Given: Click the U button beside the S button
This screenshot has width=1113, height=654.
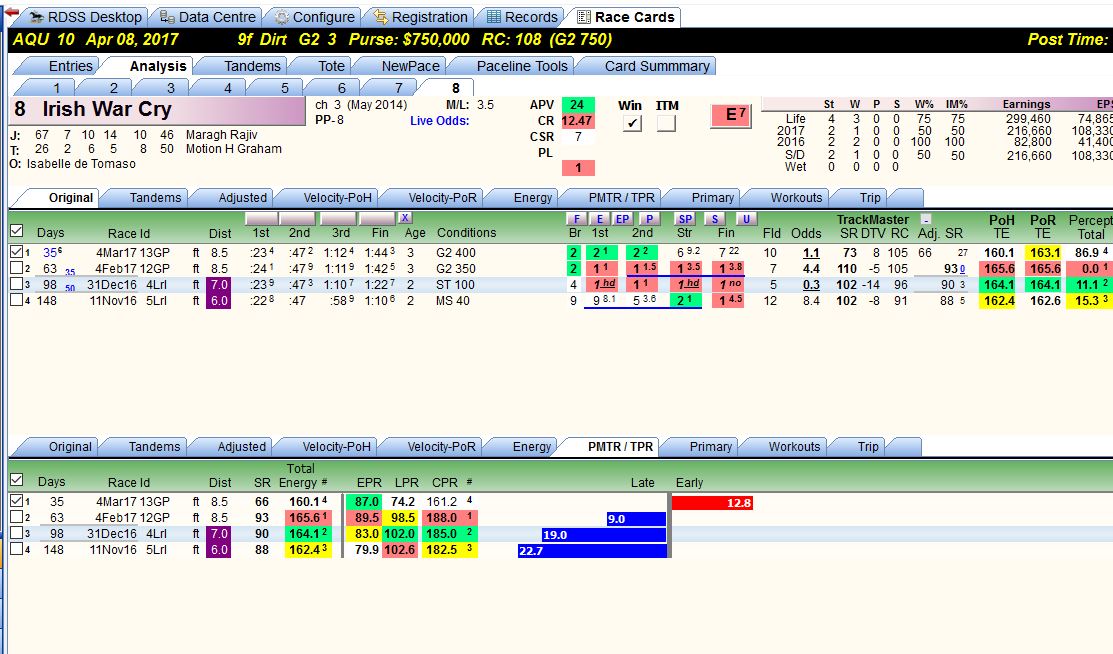Looking at the screenshot, I should point(746,219).
